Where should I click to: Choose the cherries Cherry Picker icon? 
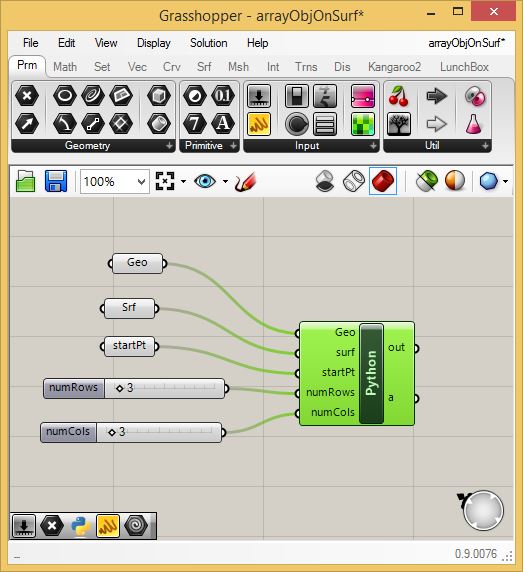(x=399, y=96)
